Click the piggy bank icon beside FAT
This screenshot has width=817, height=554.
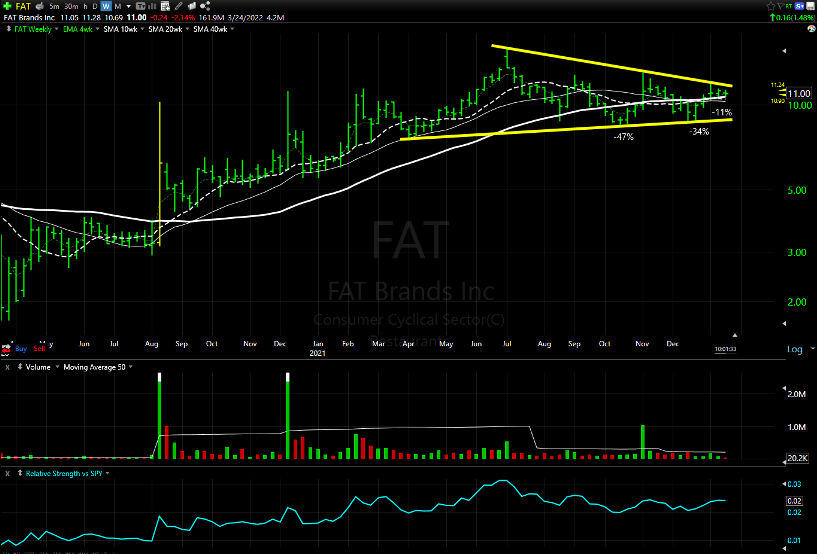tap(40, 6)
